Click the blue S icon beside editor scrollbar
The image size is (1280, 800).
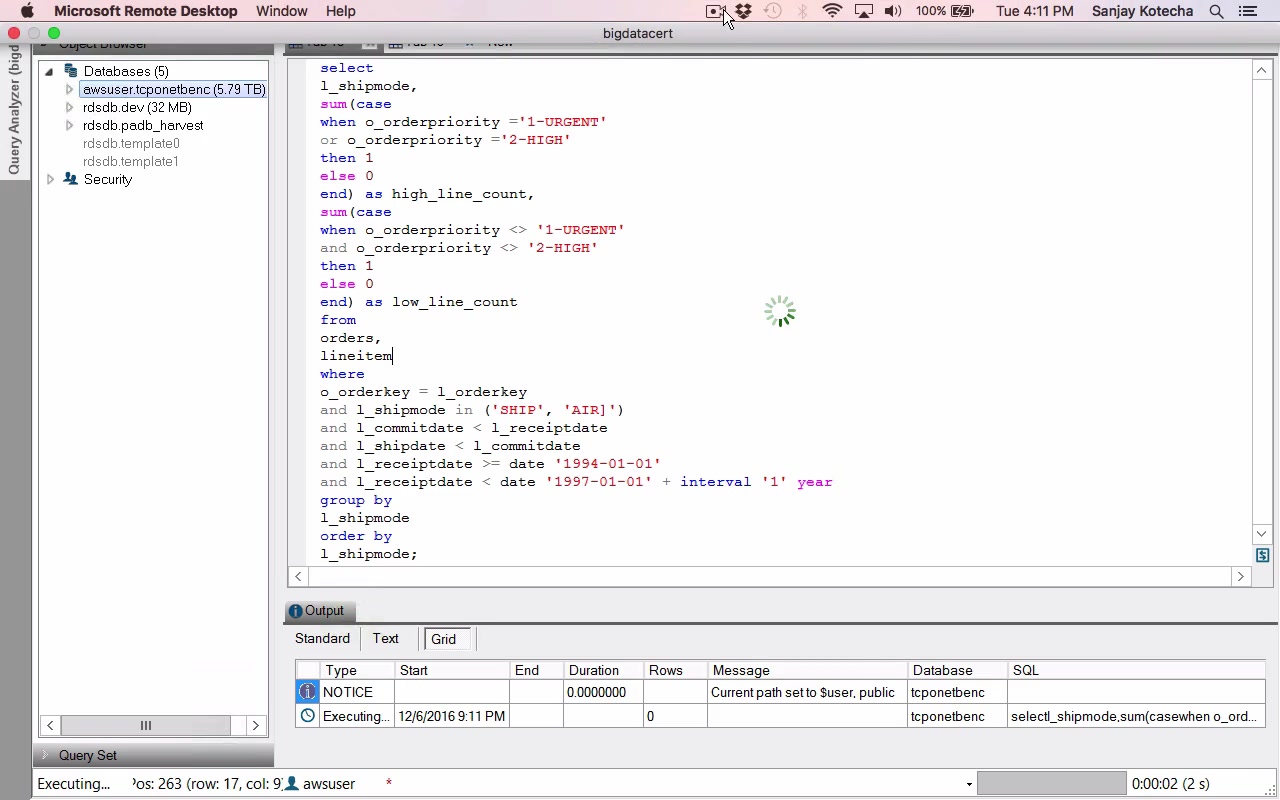coord(1262,555)
